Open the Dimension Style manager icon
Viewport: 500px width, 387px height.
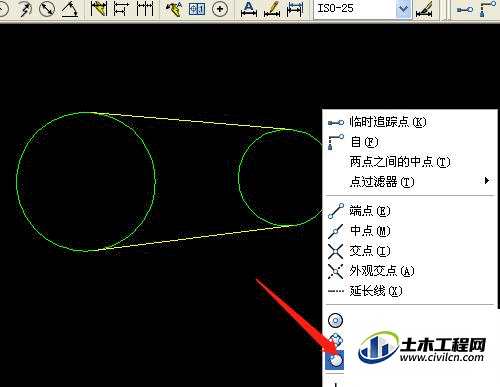424,10
